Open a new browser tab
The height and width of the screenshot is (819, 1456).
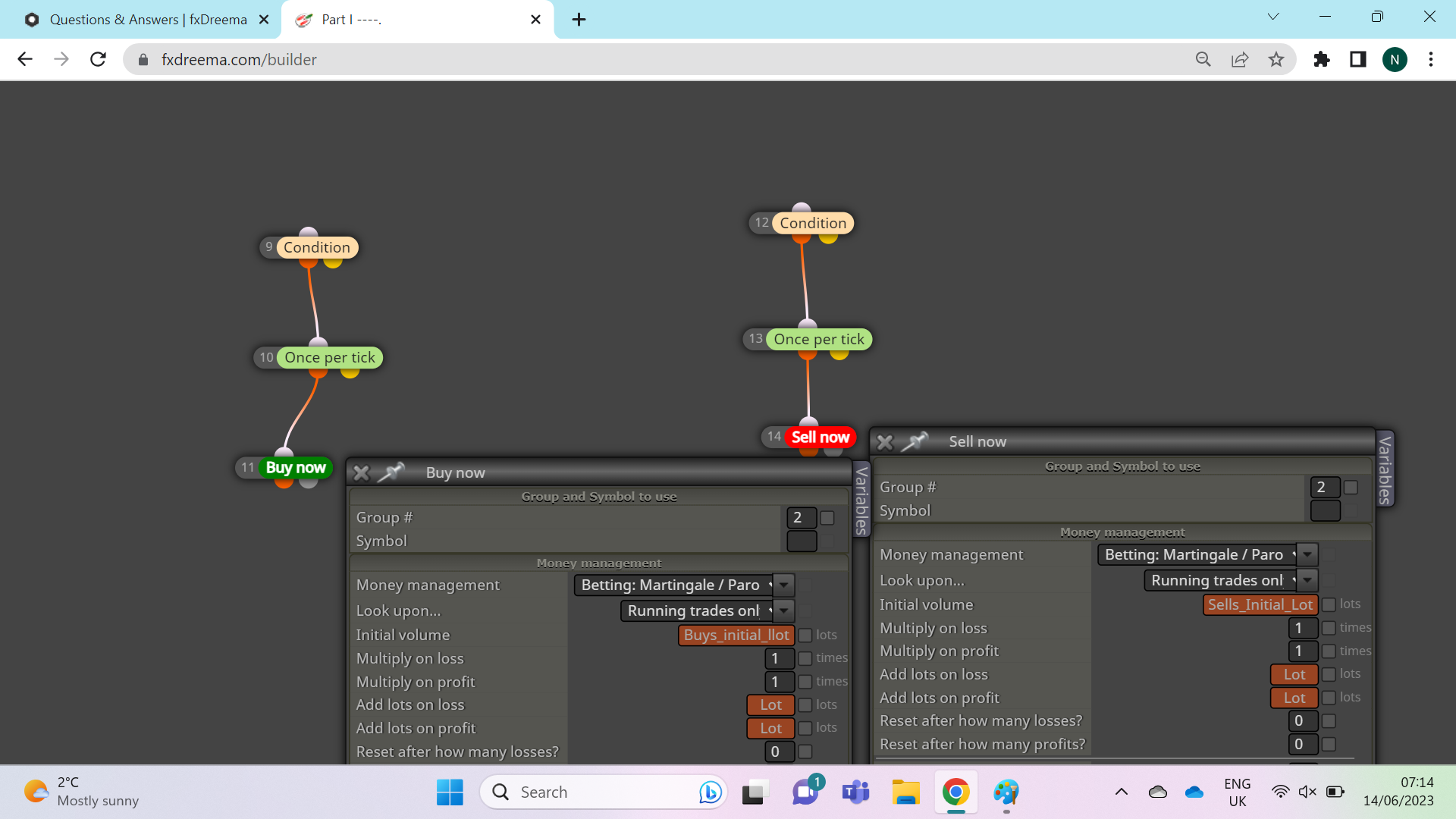click(579, 20)
